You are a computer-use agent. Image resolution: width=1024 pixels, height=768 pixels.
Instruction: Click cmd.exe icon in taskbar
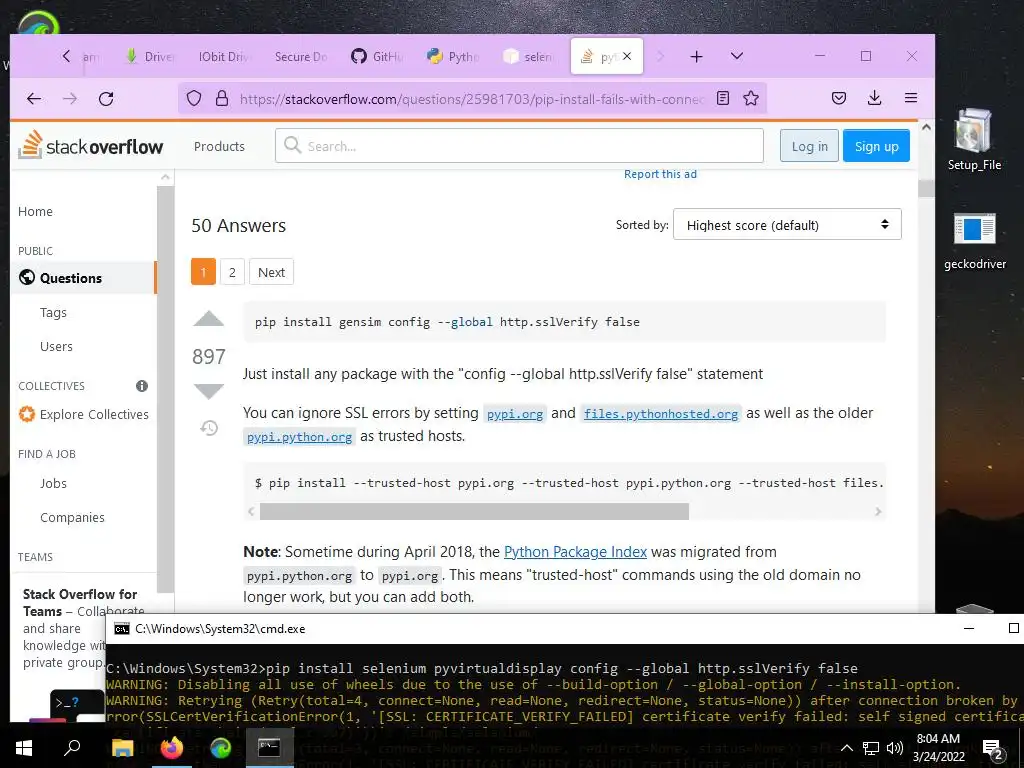coord(269,748)
